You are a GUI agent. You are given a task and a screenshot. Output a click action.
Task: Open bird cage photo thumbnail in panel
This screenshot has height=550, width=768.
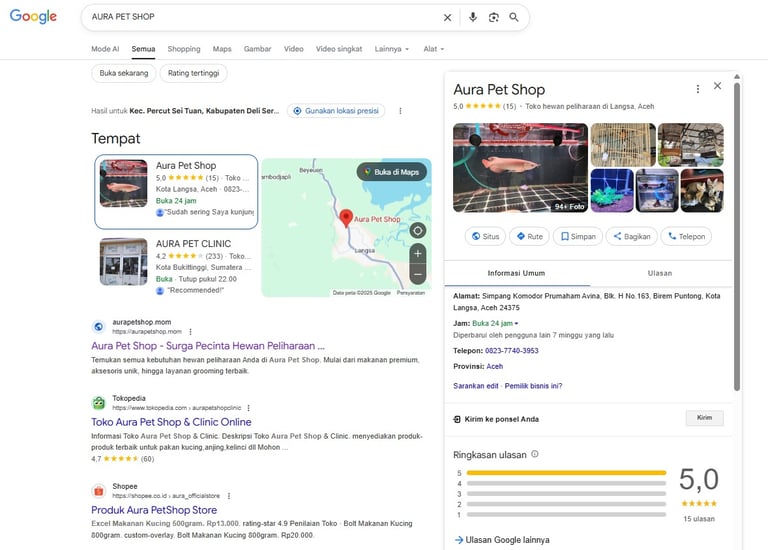(623, 144)
